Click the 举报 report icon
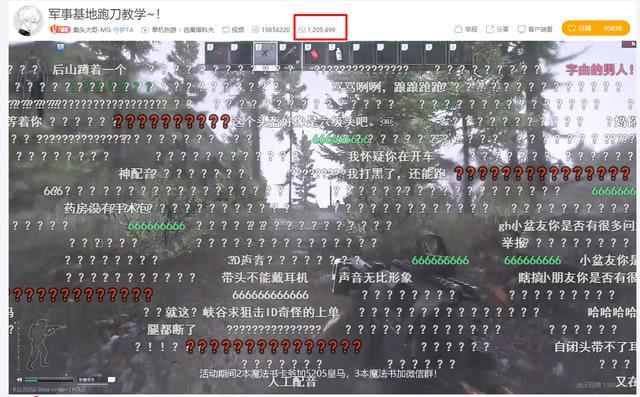Viewport: 640px width, 397px height. (x=458, y=29)
